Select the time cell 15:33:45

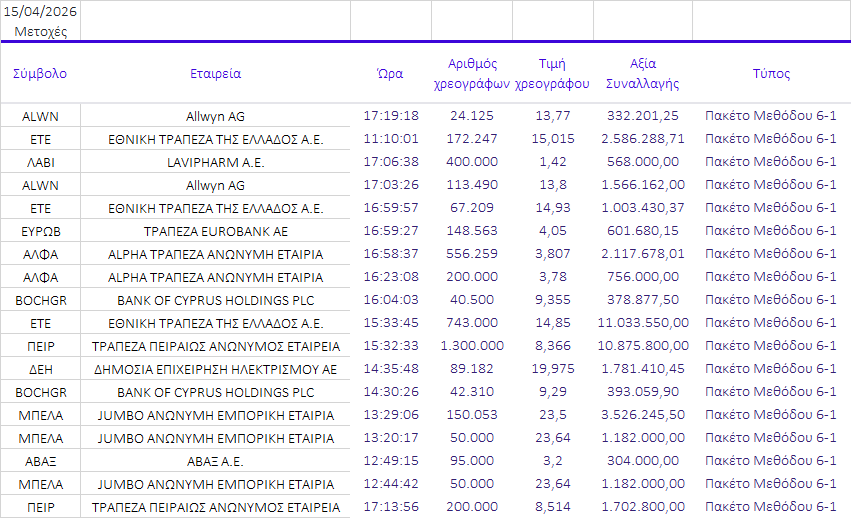(391, 323)
